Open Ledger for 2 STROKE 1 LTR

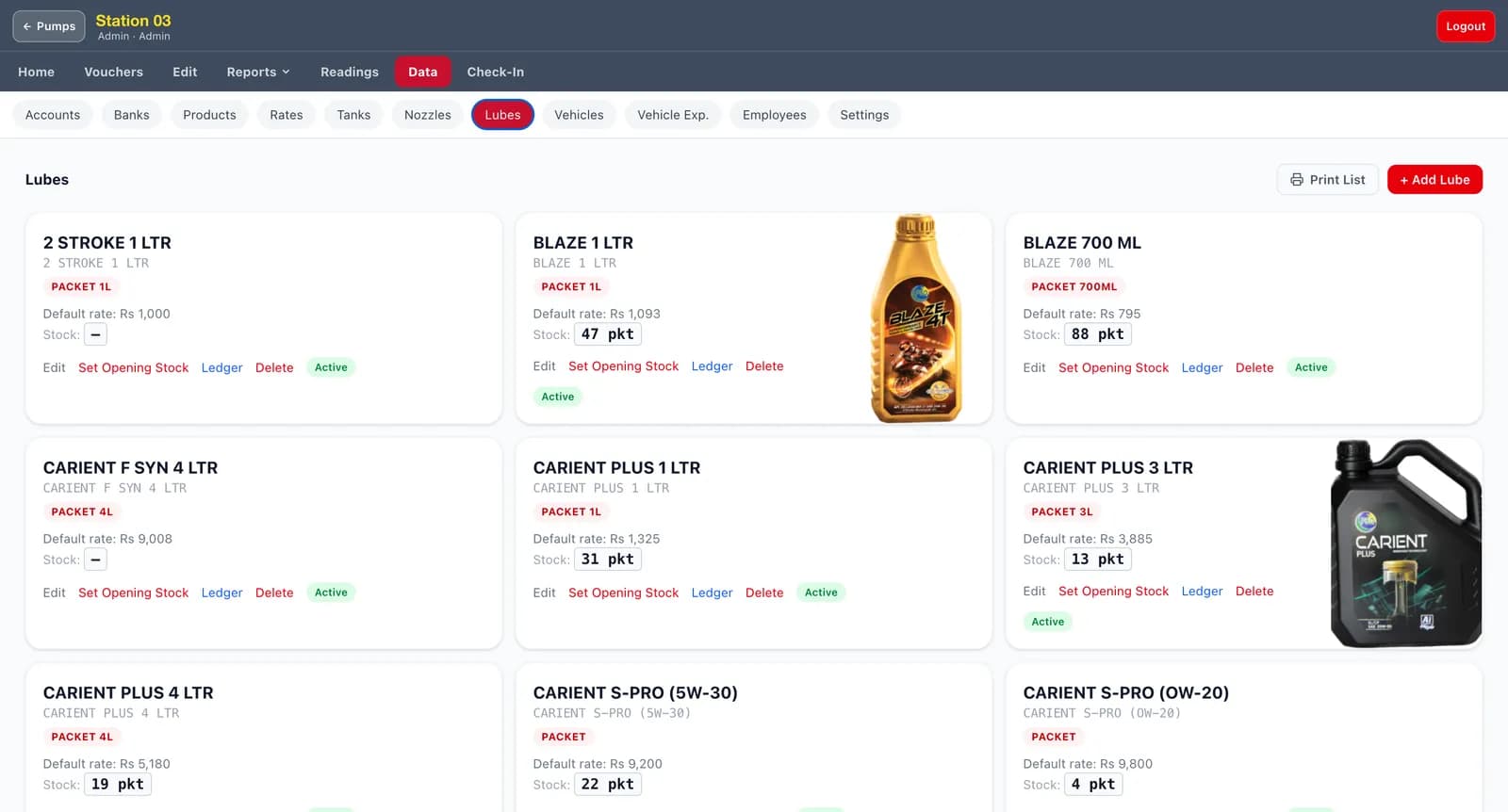(x=221, y=367)
